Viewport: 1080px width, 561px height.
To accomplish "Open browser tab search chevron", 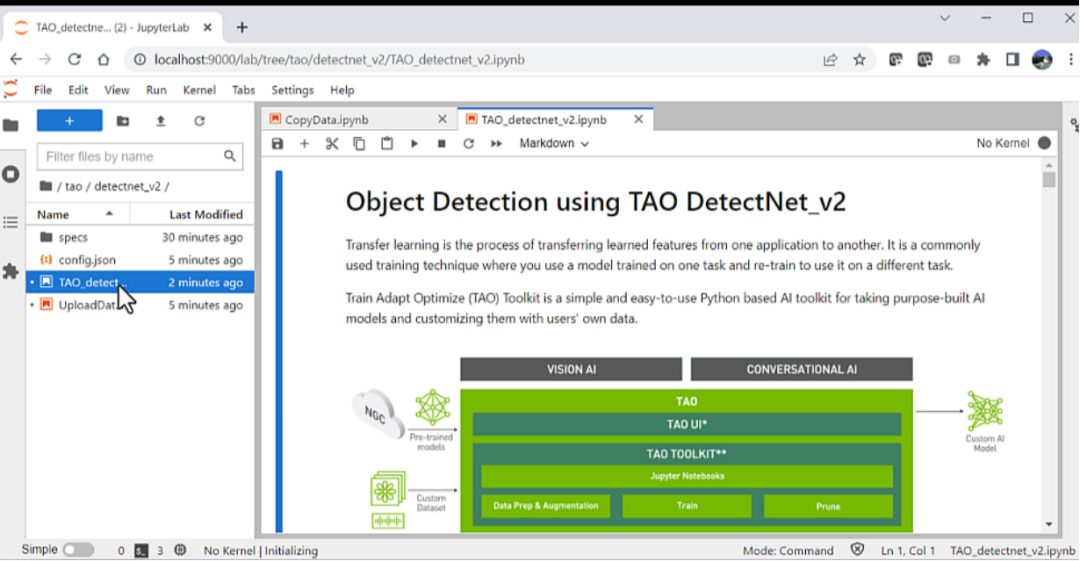I will [x=945, y=19].
